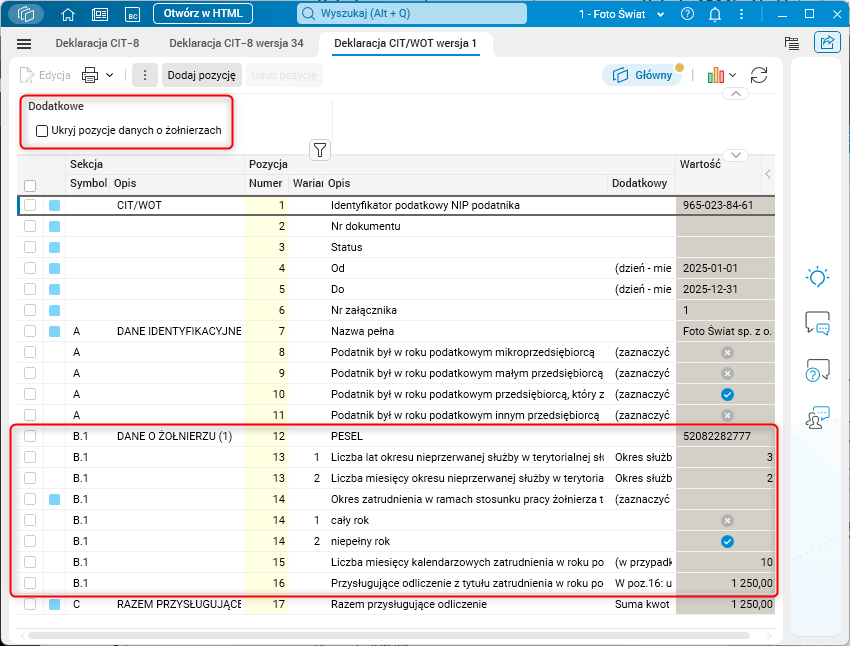The height and width of the screenshot is (646, 850).
Task: Toggle the mikroprzedsiębiorcą value mark
Action: tap(727, 352)
